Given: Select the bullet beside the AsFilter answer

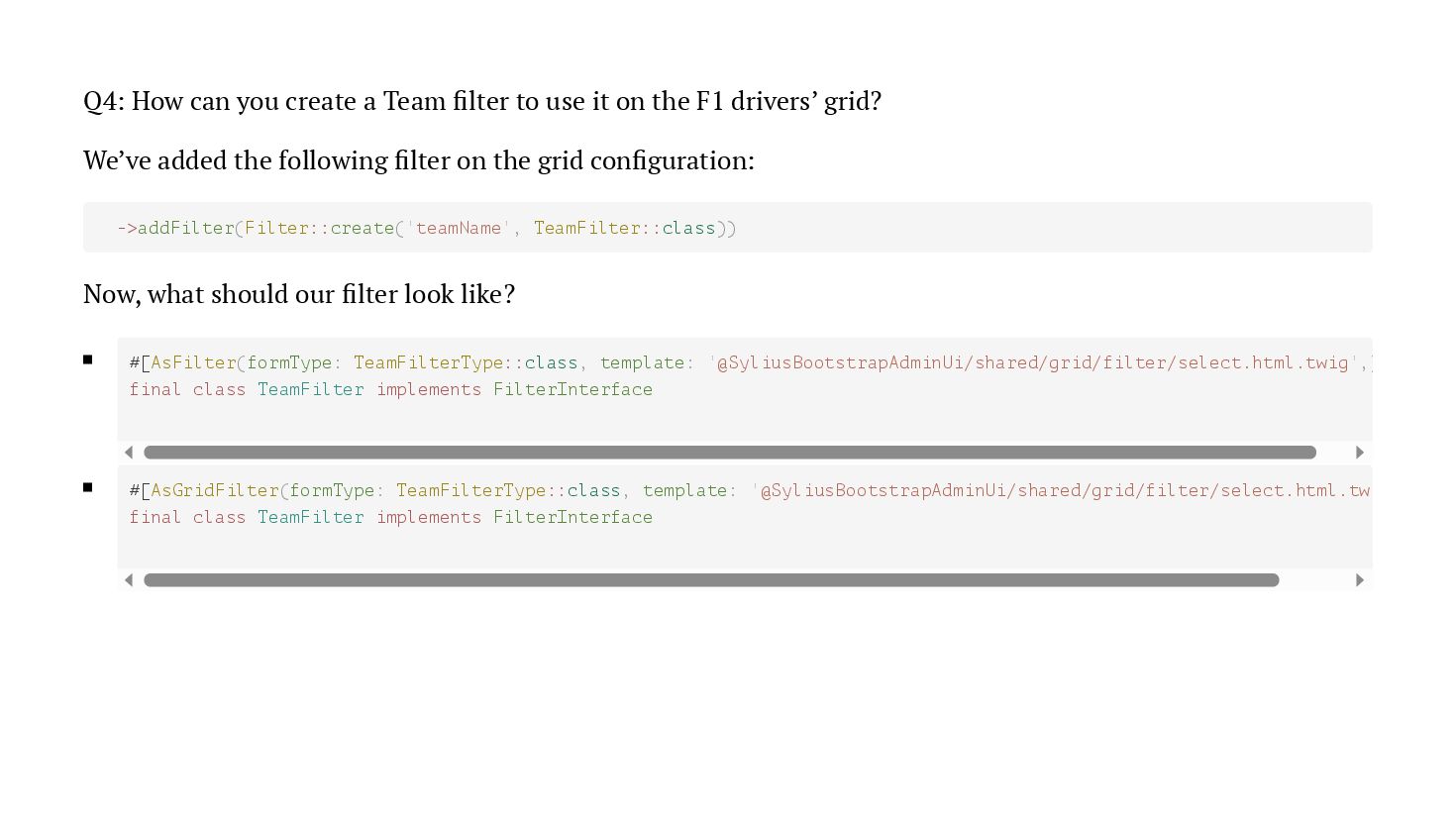Looking at the screenshot, I should coord(88,359).
